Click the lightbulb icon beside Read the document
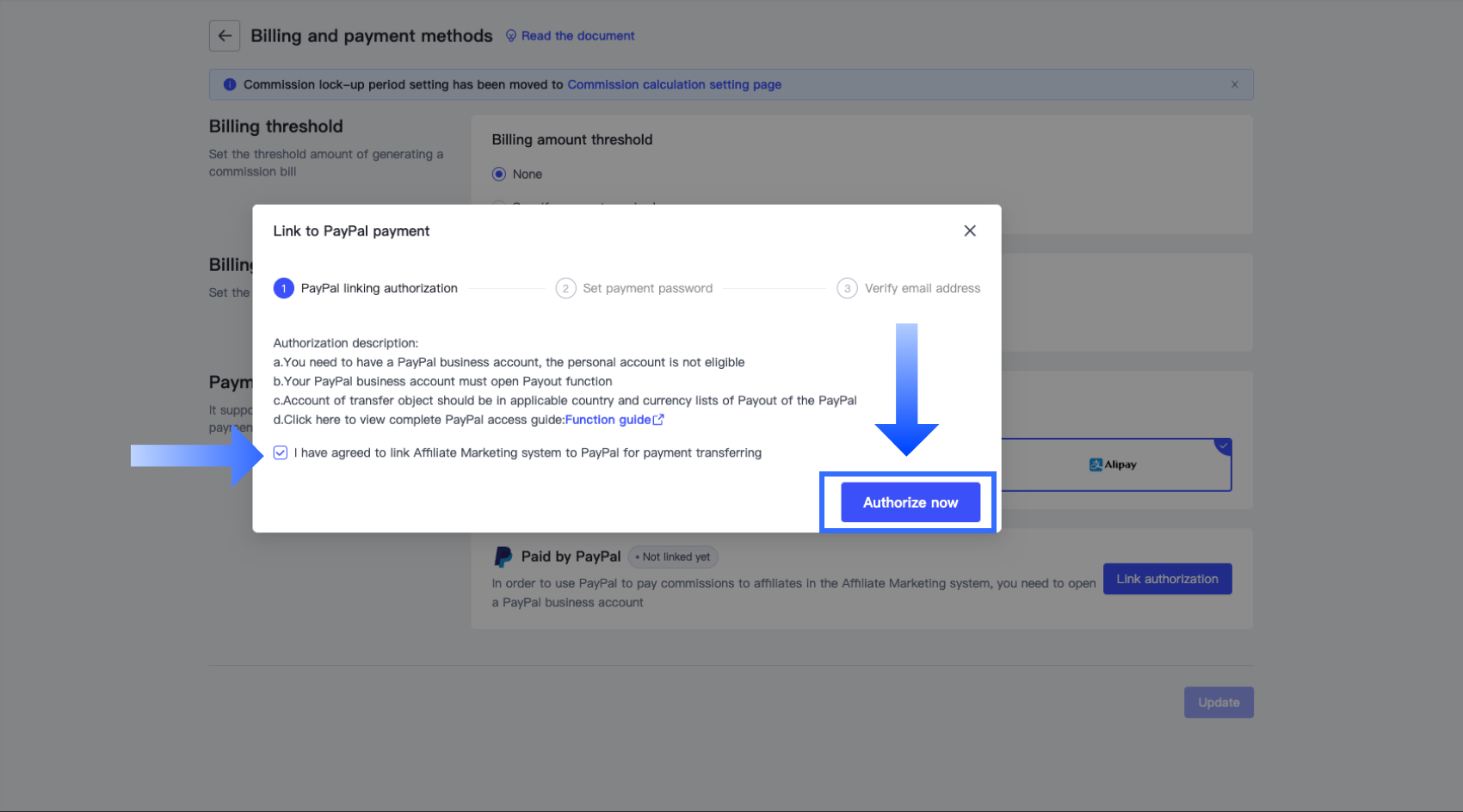This screenshot has height=812, width=1463. click(511, 36)
